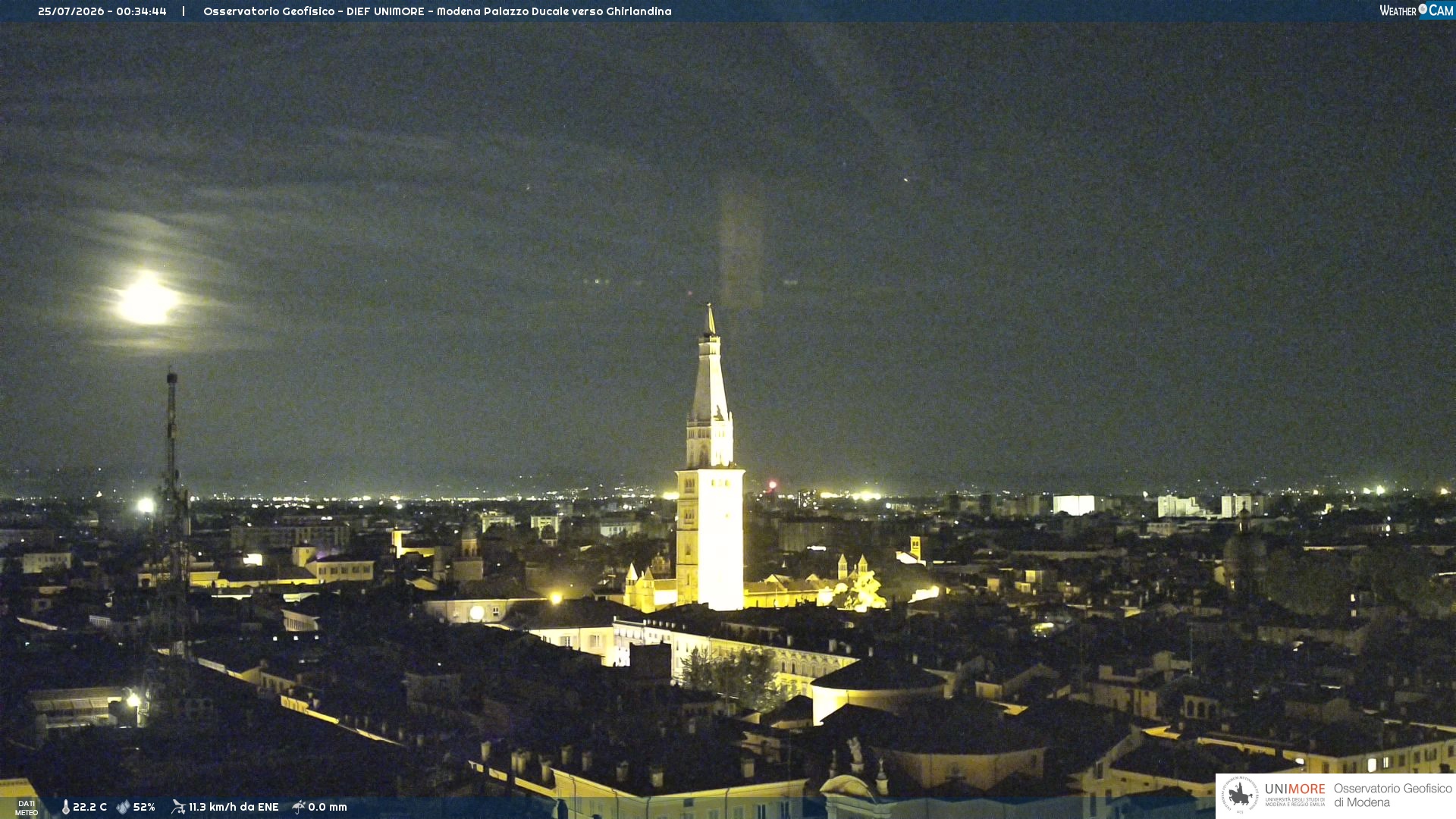The height and width of the screenshot is (819, 1456).
Task: Click the humidity droplet icon
Action: (123, 807)
